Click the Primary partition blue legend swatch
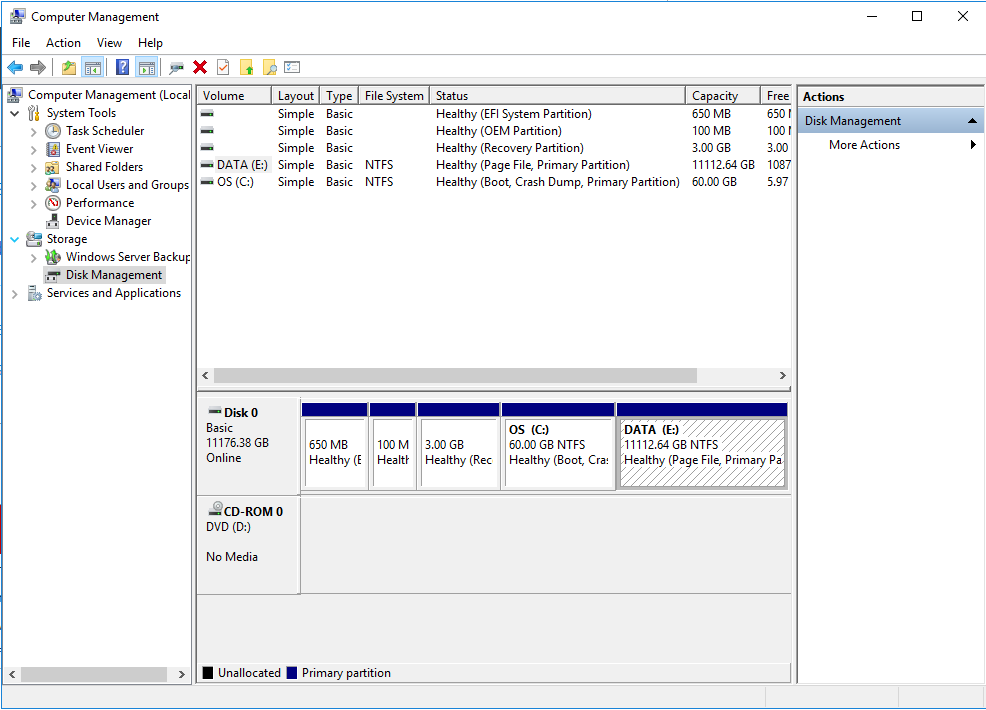The height and width of the screenshot is (710, 986). [292, 673]
